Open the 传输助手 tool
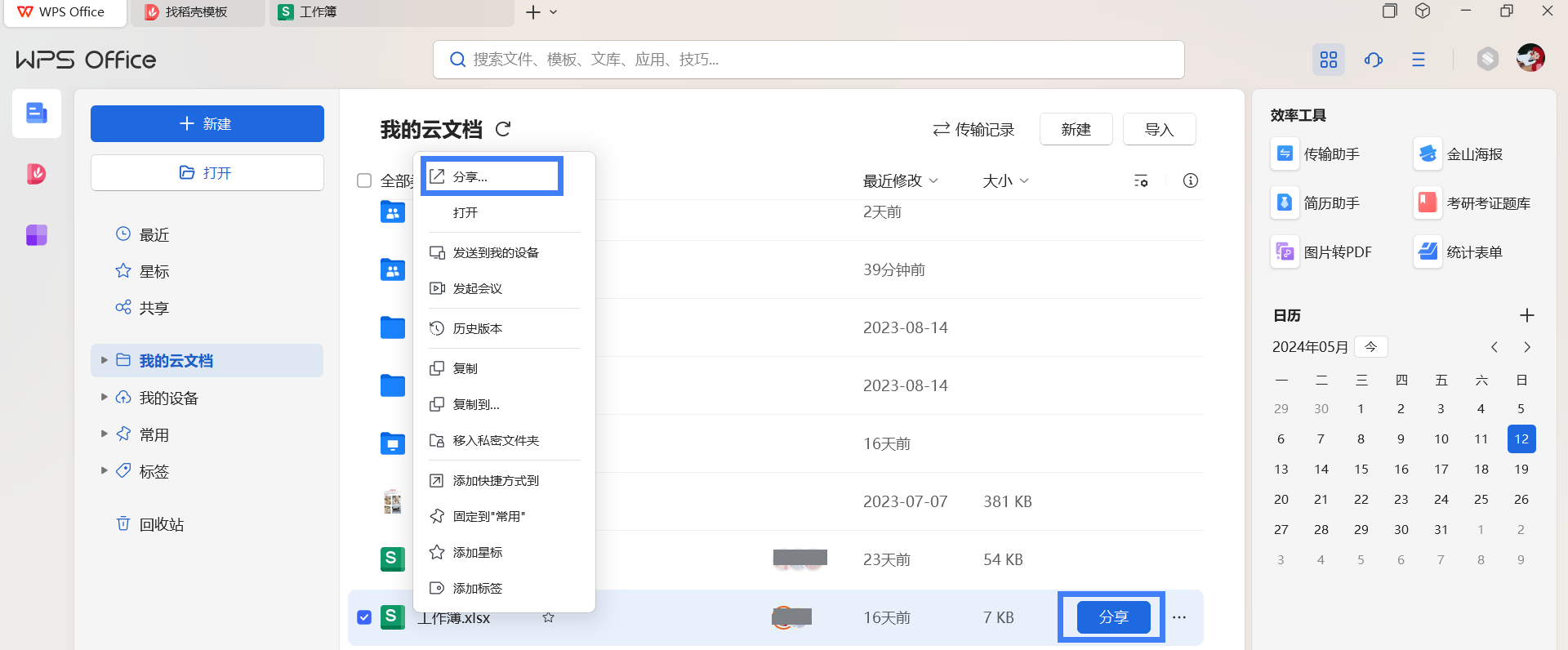 click(x=1316, y=154)
